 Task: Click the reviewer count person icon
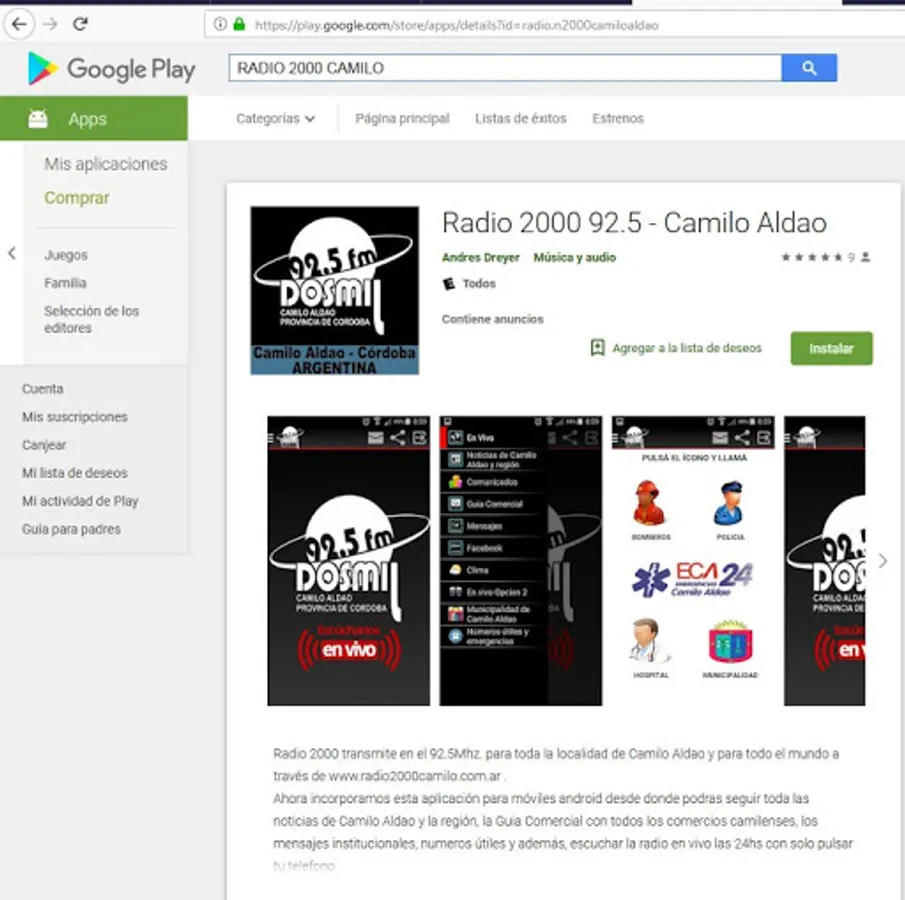click(x=865, y=257)
